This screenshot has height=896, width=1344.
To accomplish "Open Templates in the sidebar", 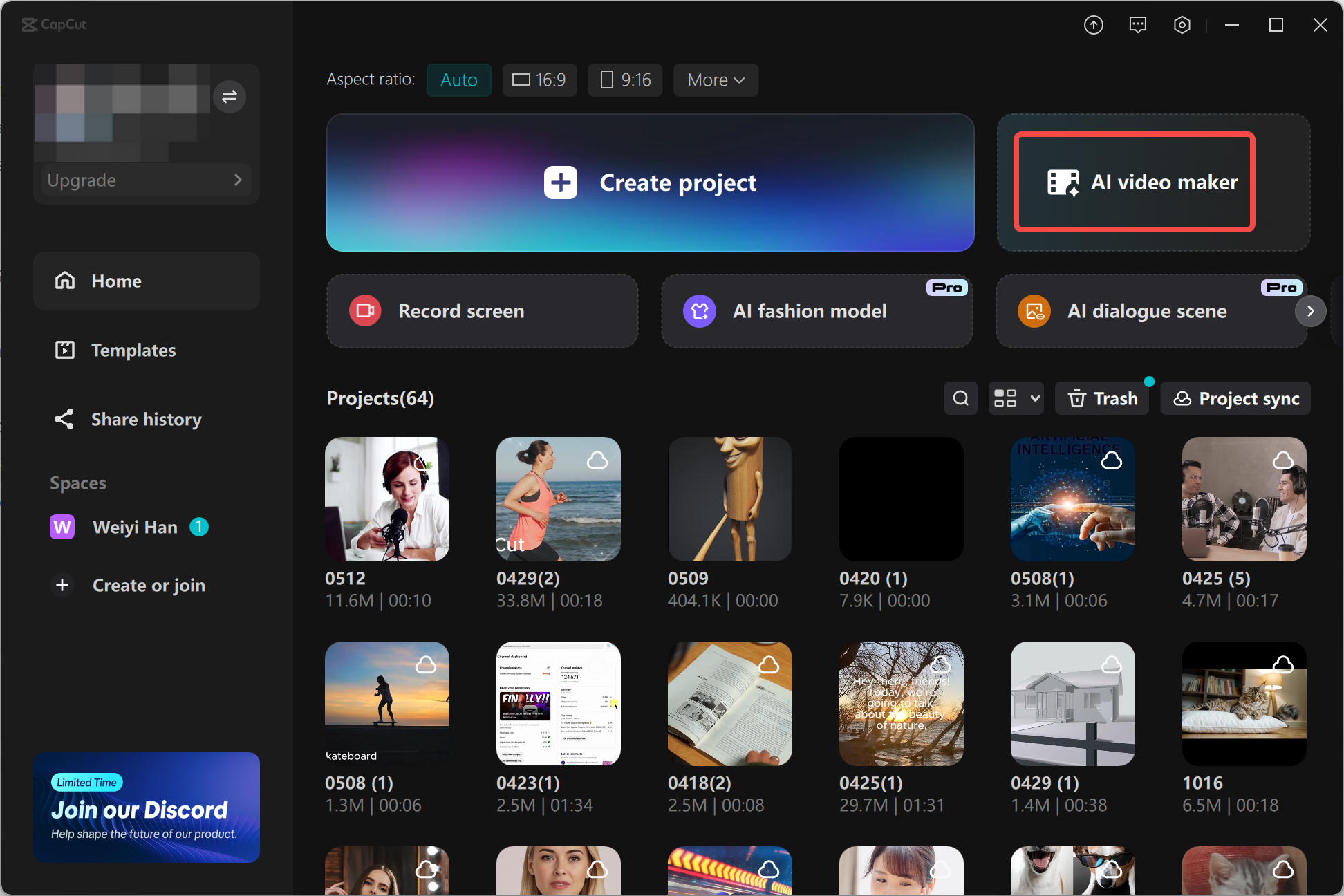I will tap(147, 350).
